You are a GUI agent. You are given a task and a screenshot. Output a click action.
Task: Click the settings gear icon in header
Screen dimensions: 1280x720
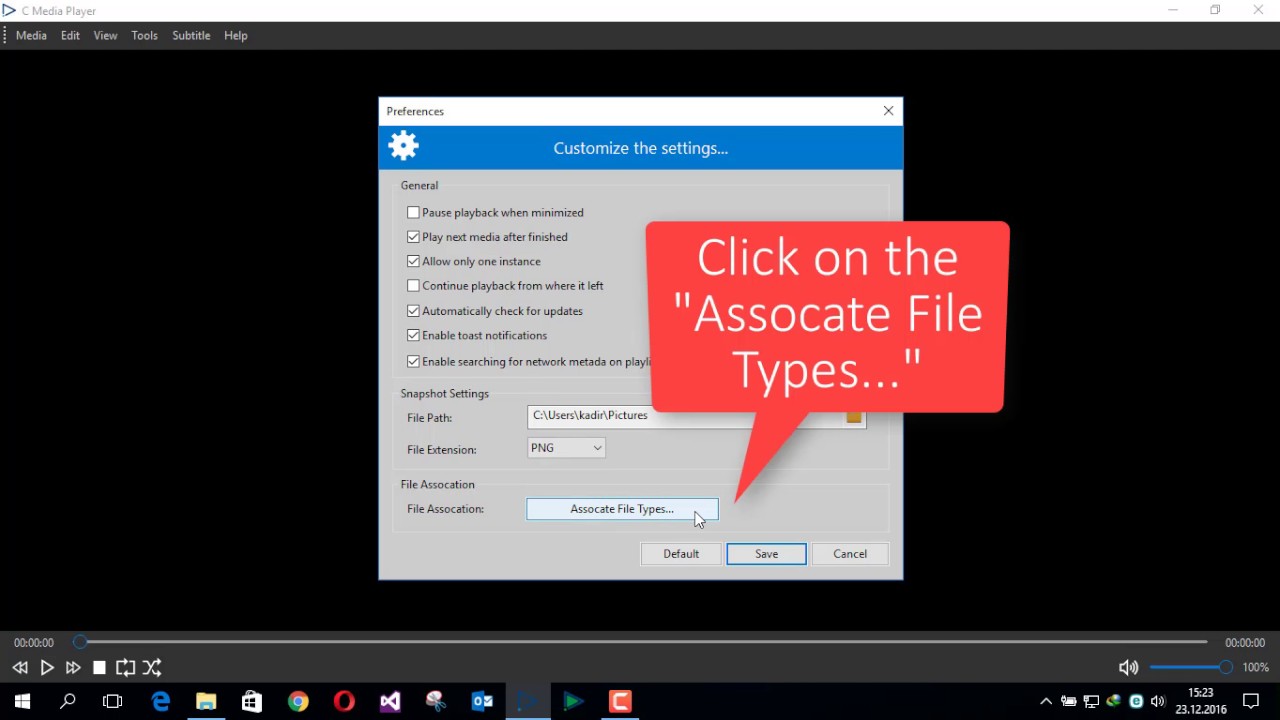(x=404, y=146)
